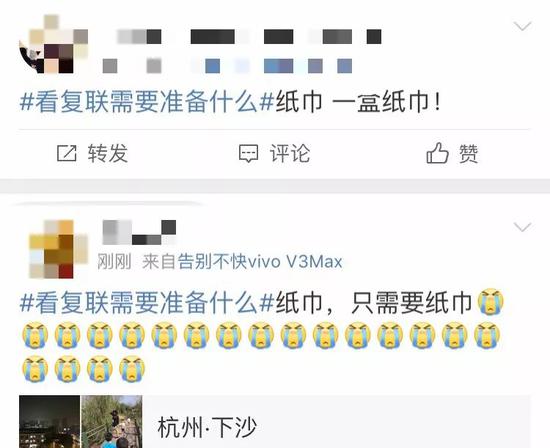The width and height of the screenshot is (550, 448).
Task: Open the second post's pixelated avatar
Action: pyautogui.click(x=58, y=249)
